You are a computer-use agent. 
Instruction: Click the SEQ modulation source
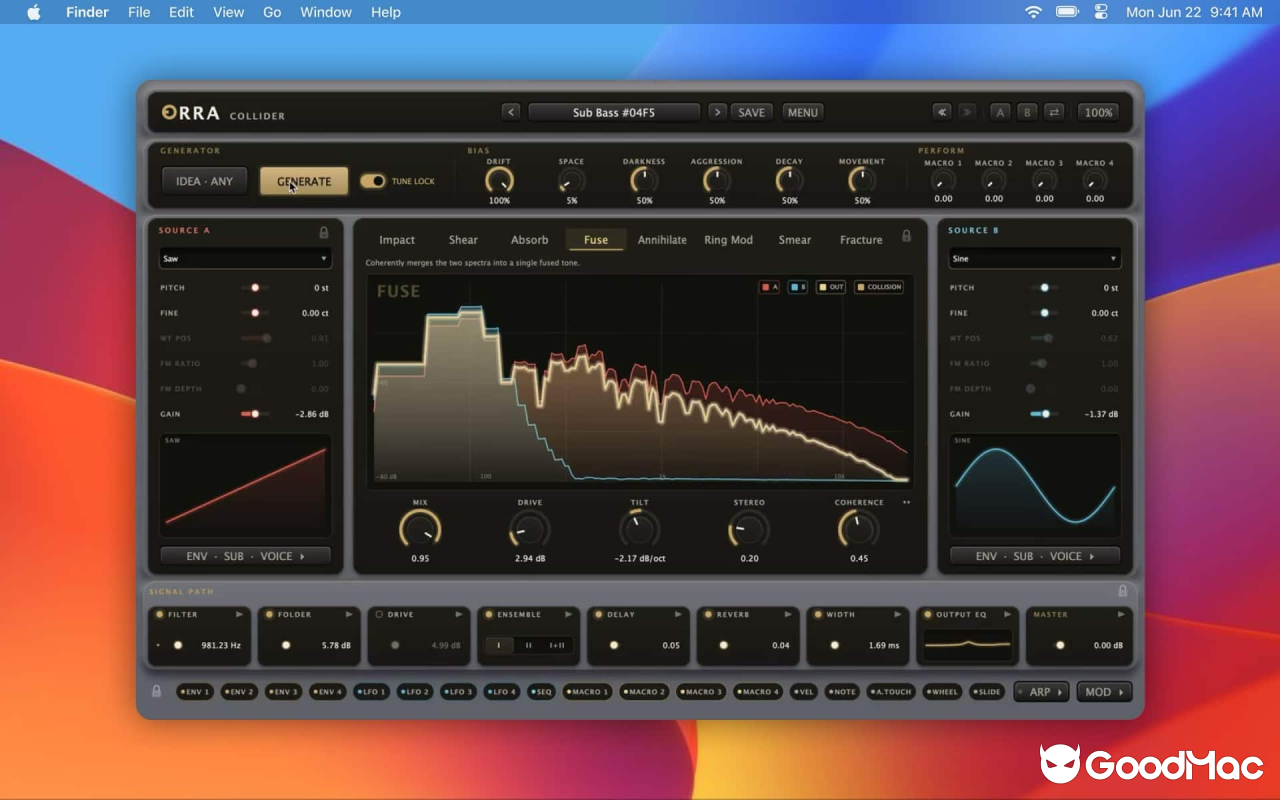(541, 691)
